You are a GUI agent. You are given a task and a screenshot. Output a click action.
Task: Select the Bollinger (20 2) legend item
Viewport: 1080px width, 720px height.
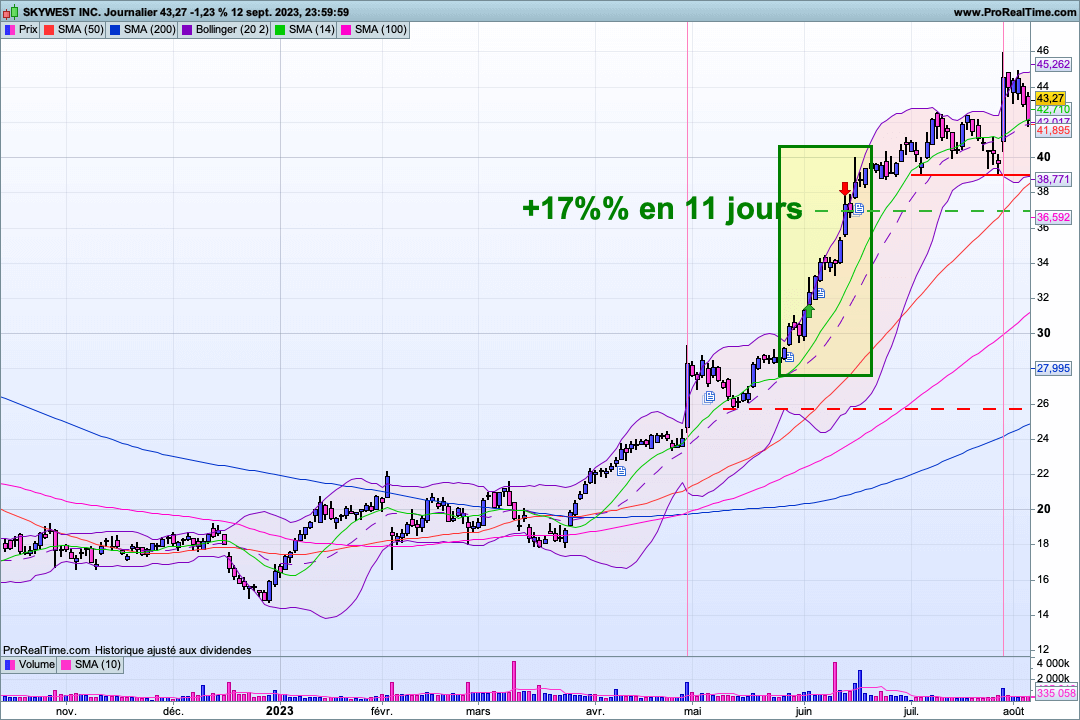pos(225,30)
